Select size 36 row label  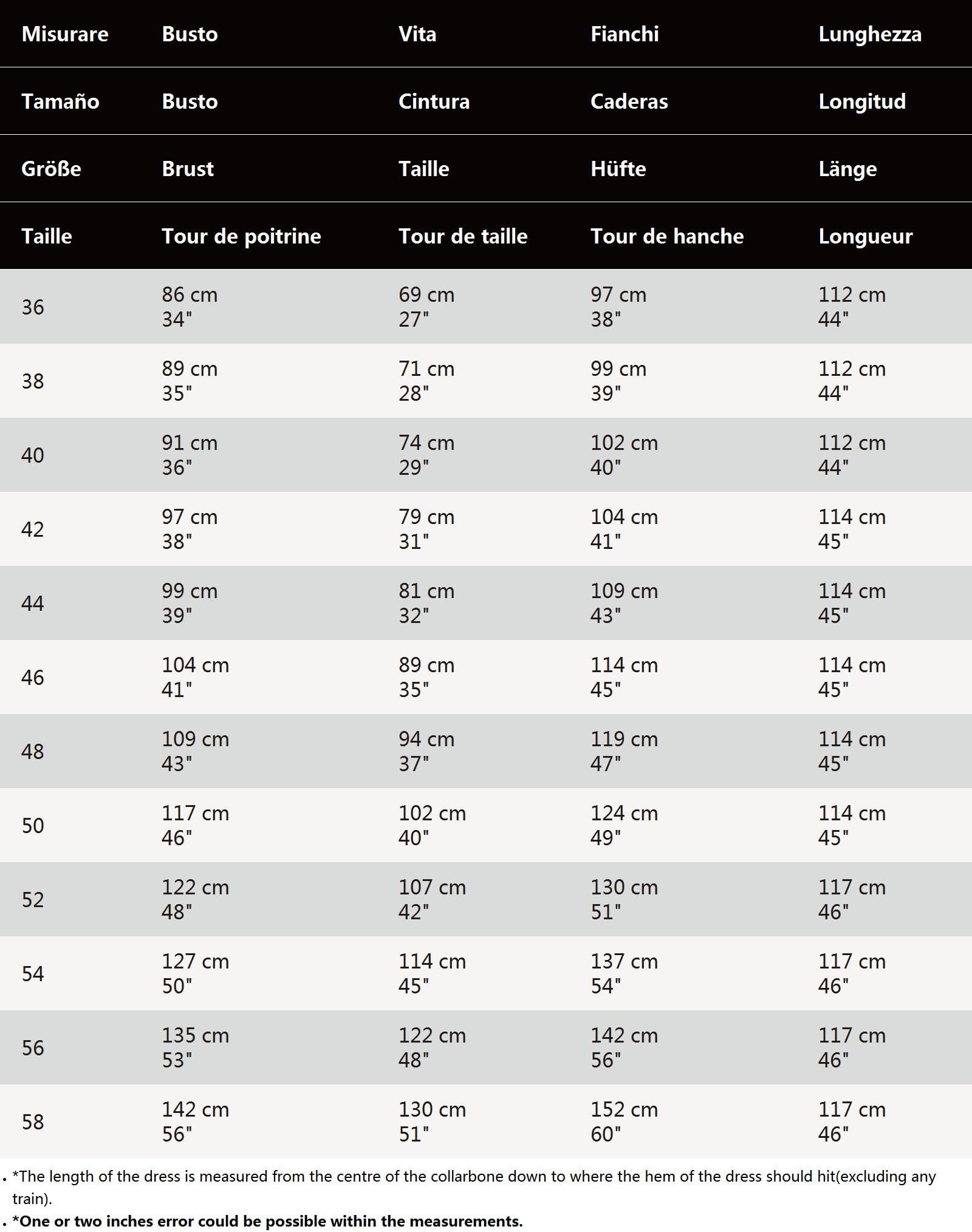point(33,307)
